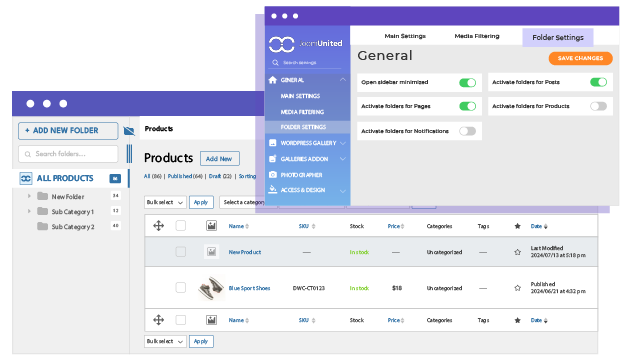
Task: Filter by Draft (22) link
Action: coord(220,176)
